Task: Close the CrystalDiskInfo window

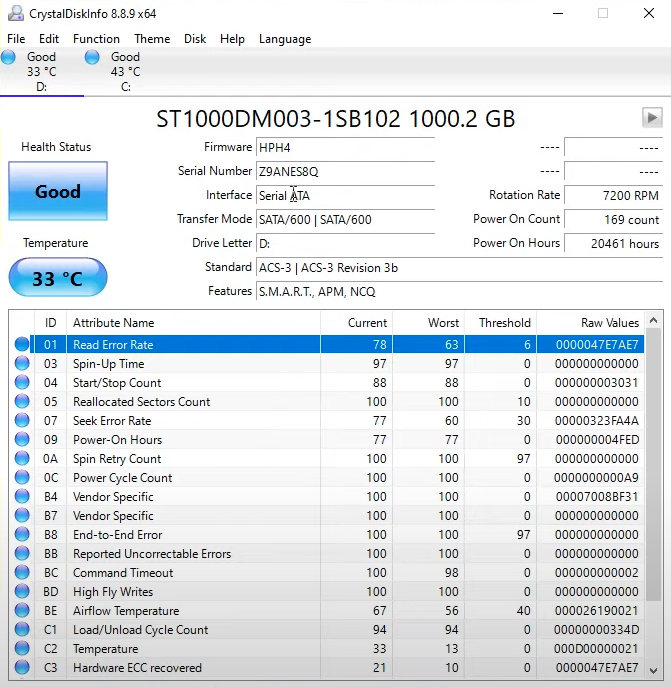Action: [x=649, y=13]
